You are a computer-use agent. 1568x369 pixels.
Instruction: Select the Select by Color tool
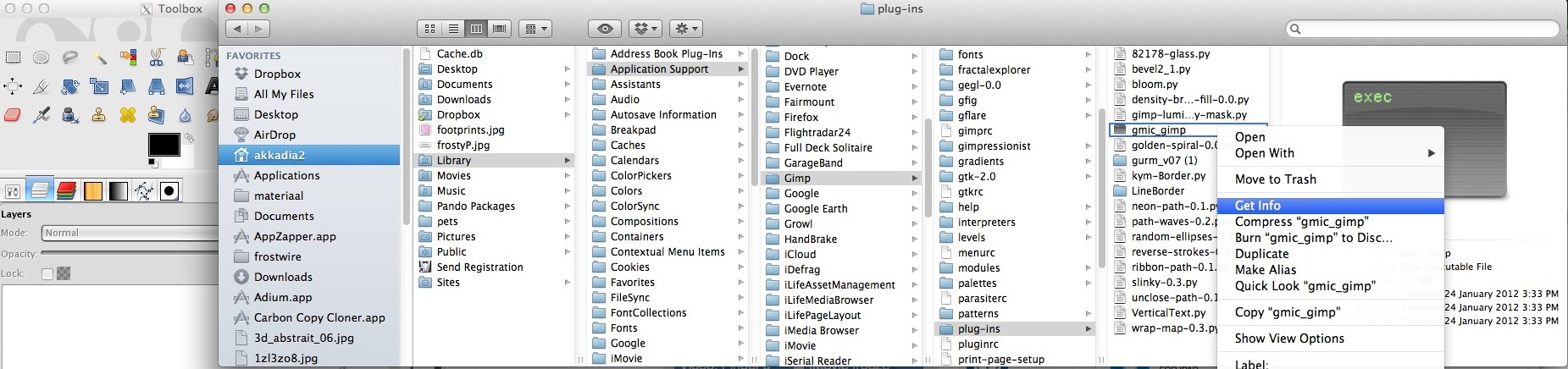tap(128, 58)
